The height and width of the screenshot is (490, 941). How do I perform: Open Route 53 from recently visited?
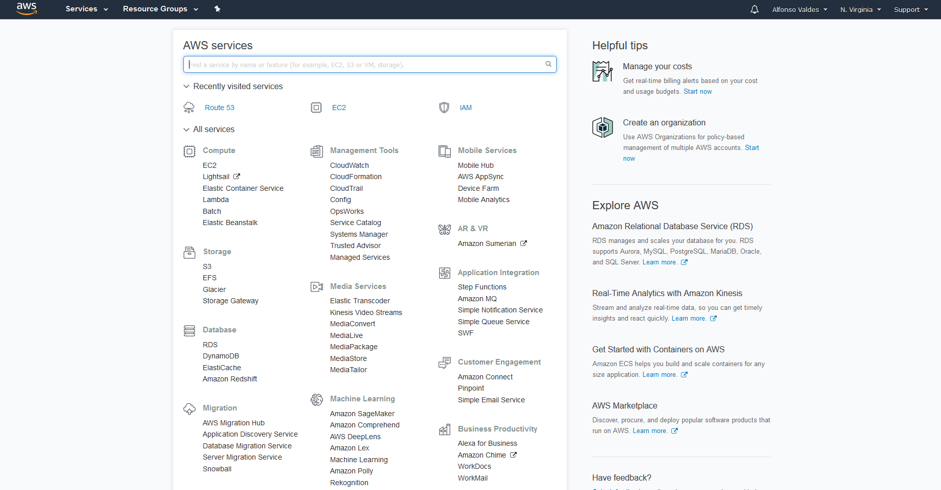(219, 108)
